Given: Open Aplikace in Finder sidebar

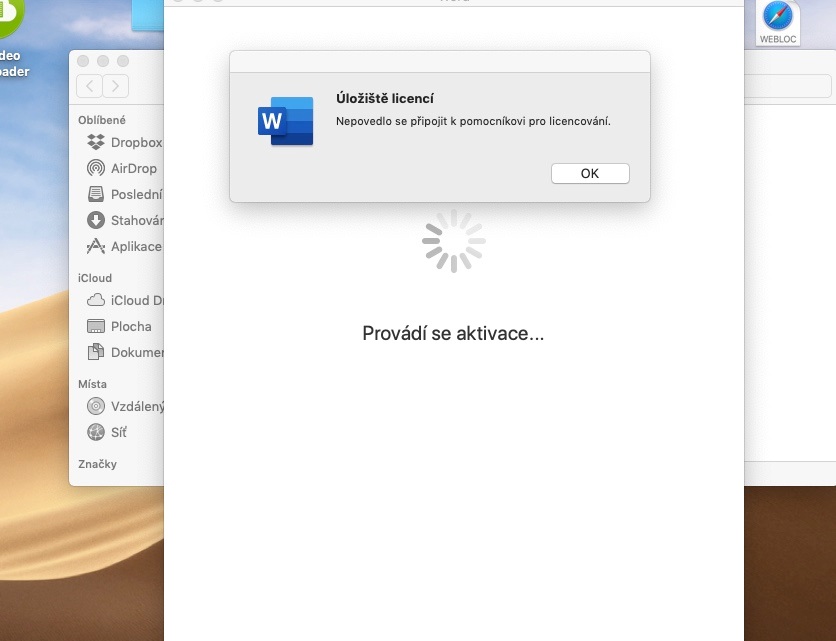Looking at the screenshot, I should [124, 246].
